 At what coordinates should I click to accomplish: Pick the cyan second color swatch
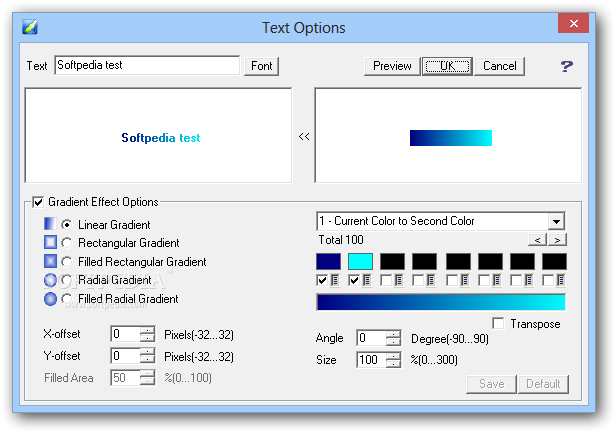point(360,261)
